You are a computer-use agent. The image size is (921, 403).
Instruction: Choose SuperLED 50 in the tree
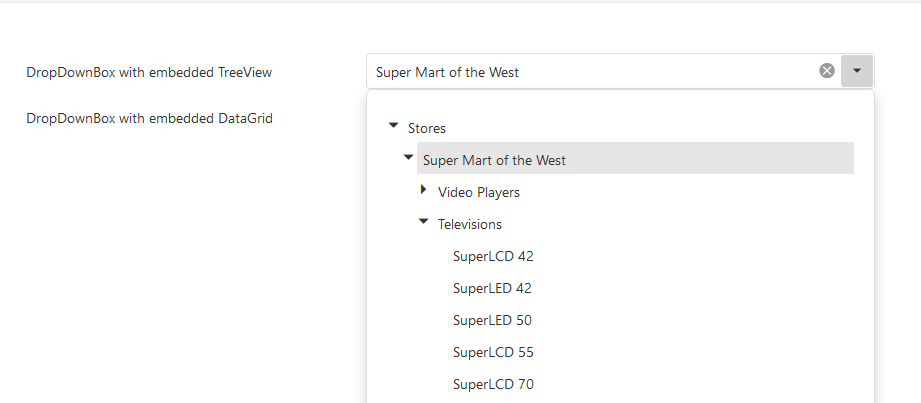[492, 320]
